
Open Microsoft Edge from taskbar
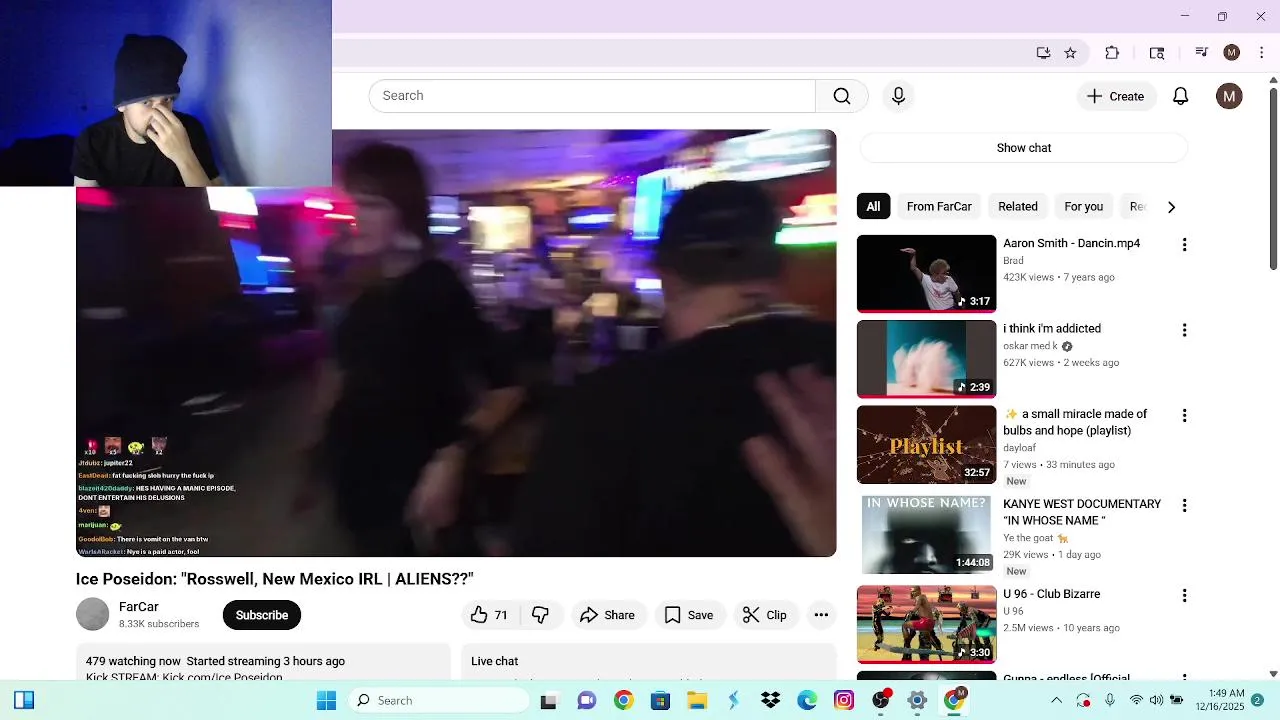[807, 700]
